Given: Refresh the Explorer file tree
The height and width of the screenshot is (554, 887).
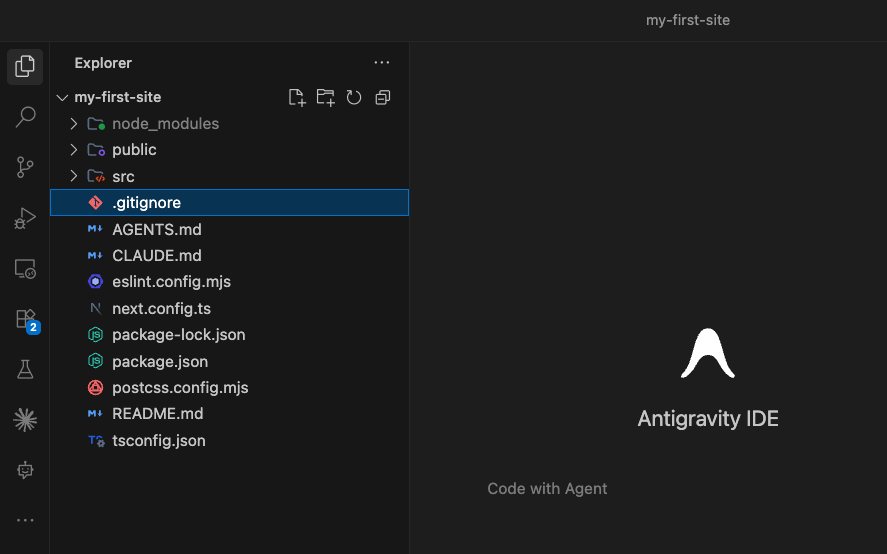Looking at the screenshot, I should [354, 97].
